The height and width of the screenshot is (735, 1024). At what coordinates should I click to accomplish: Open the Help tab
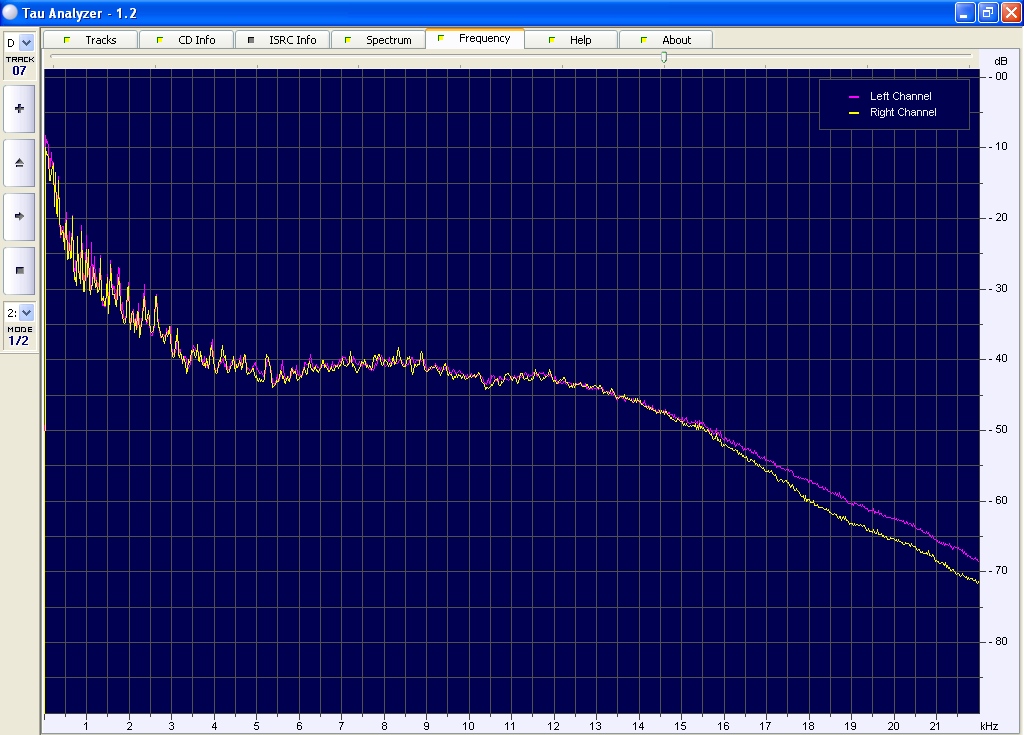(x=571, y=40)
